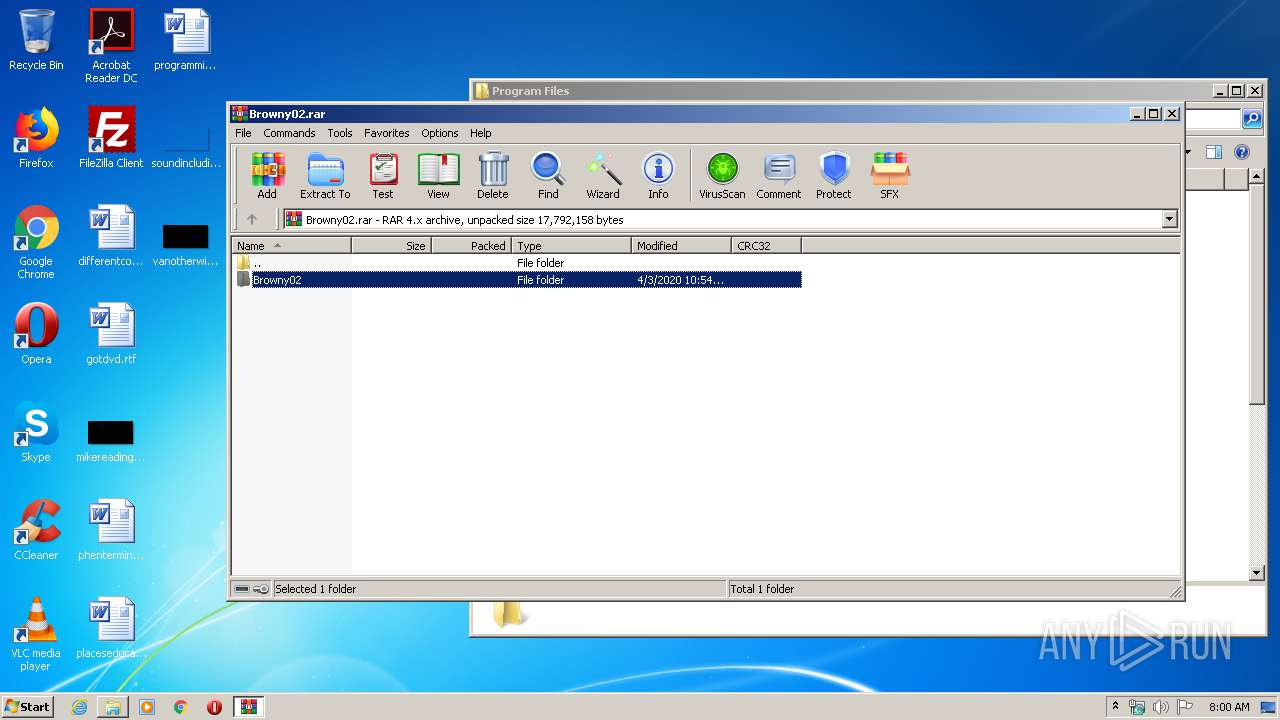Sort by Type column header

(x=571, y=245)
